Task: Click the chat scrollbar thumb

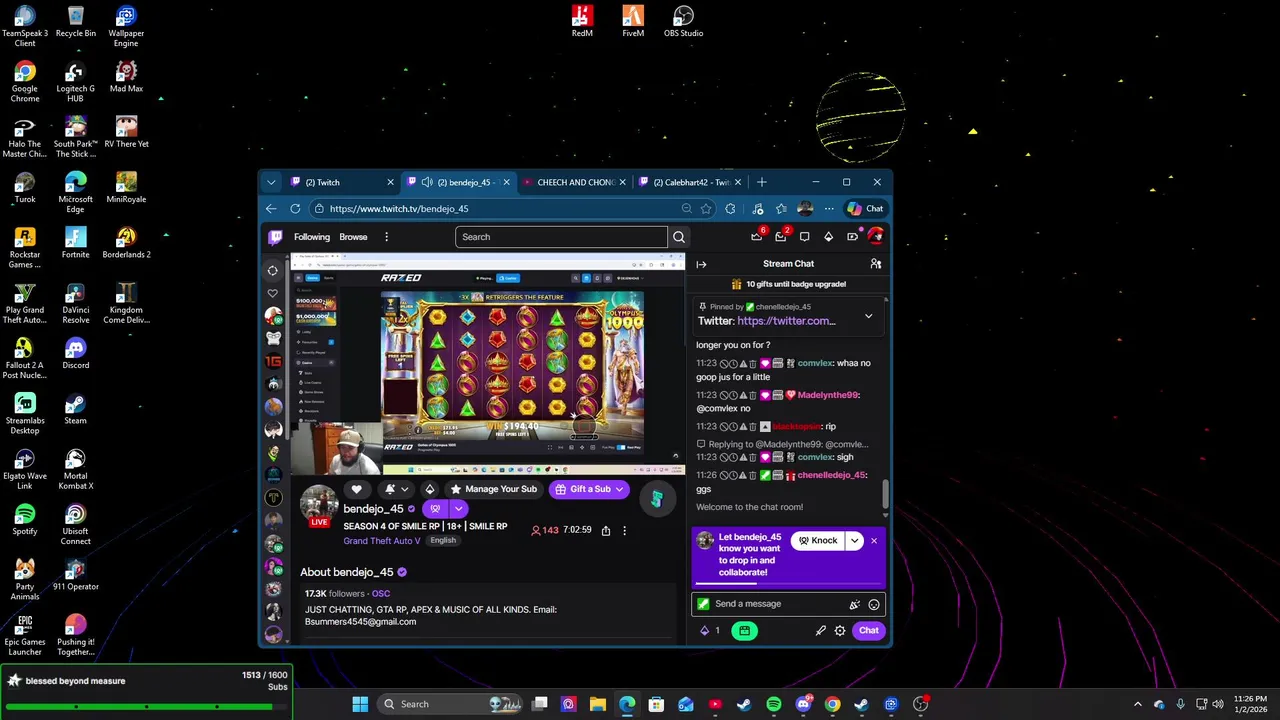Action: pos(885,493)
